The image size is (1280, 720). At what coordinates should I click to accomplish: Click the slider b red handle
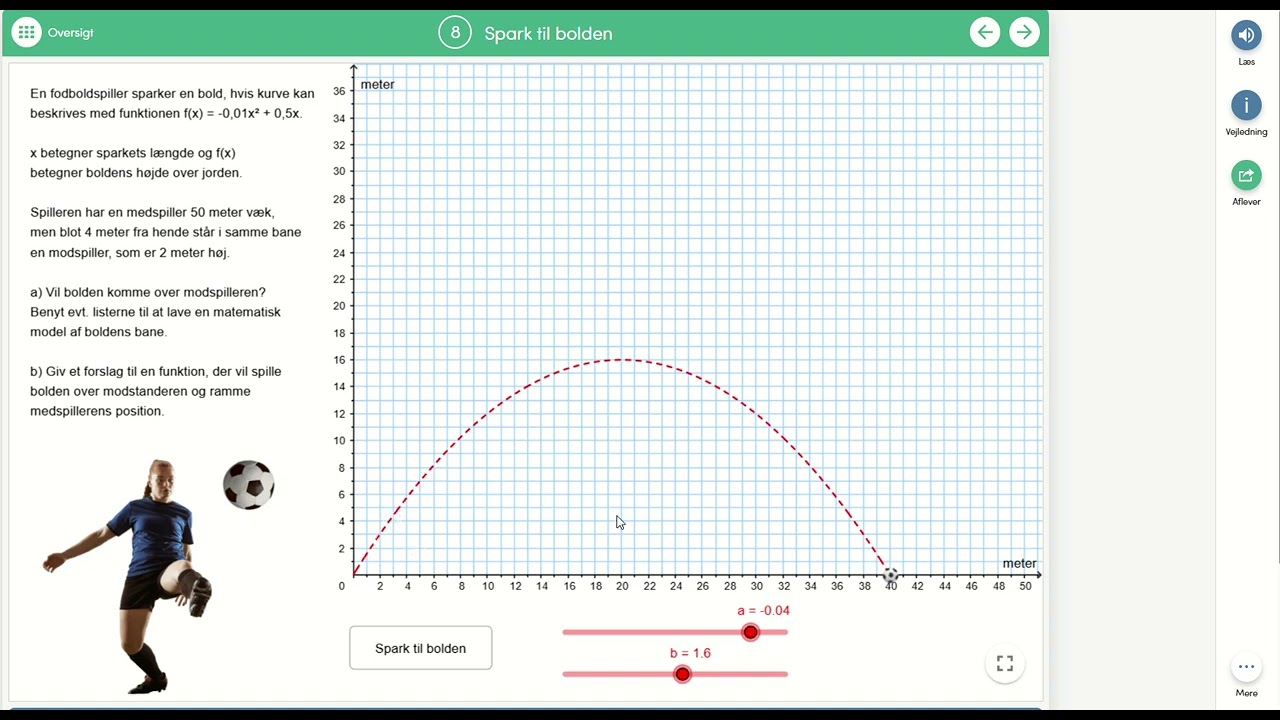pyautogui.click(x=682, y=674)
